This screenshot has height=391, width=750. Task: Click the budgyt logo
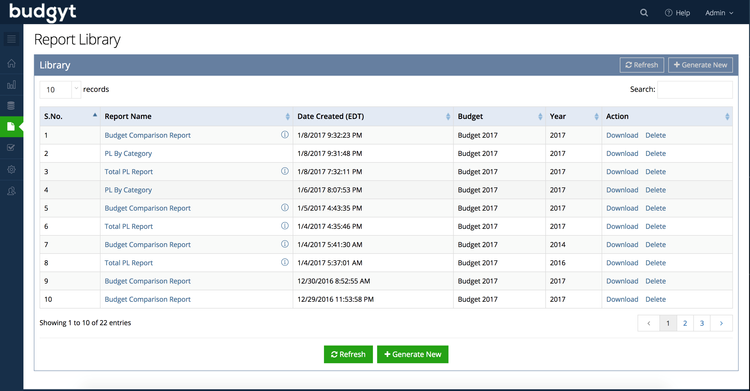pyautogui.click(x=43, y=12)
